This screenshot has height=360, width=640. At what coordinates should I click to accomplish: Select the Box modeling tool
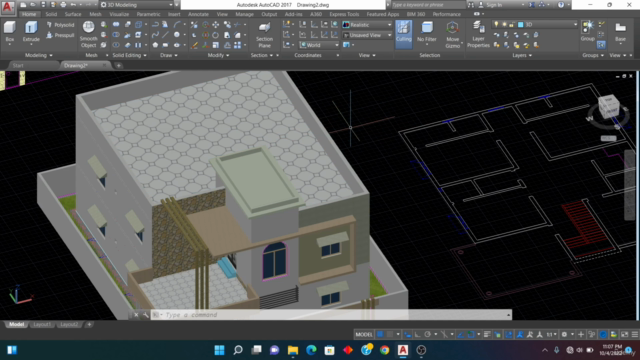[x=9, y=32]
